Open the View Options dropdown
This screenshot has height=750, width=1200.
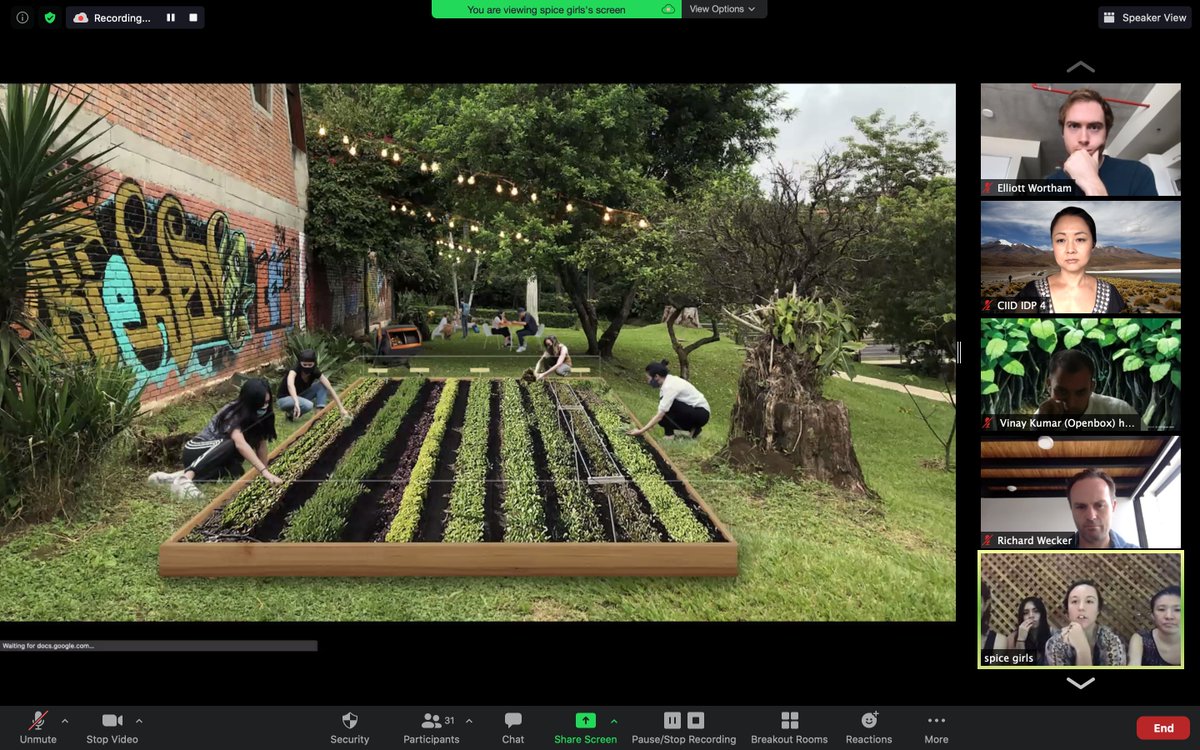pos(723,9)
